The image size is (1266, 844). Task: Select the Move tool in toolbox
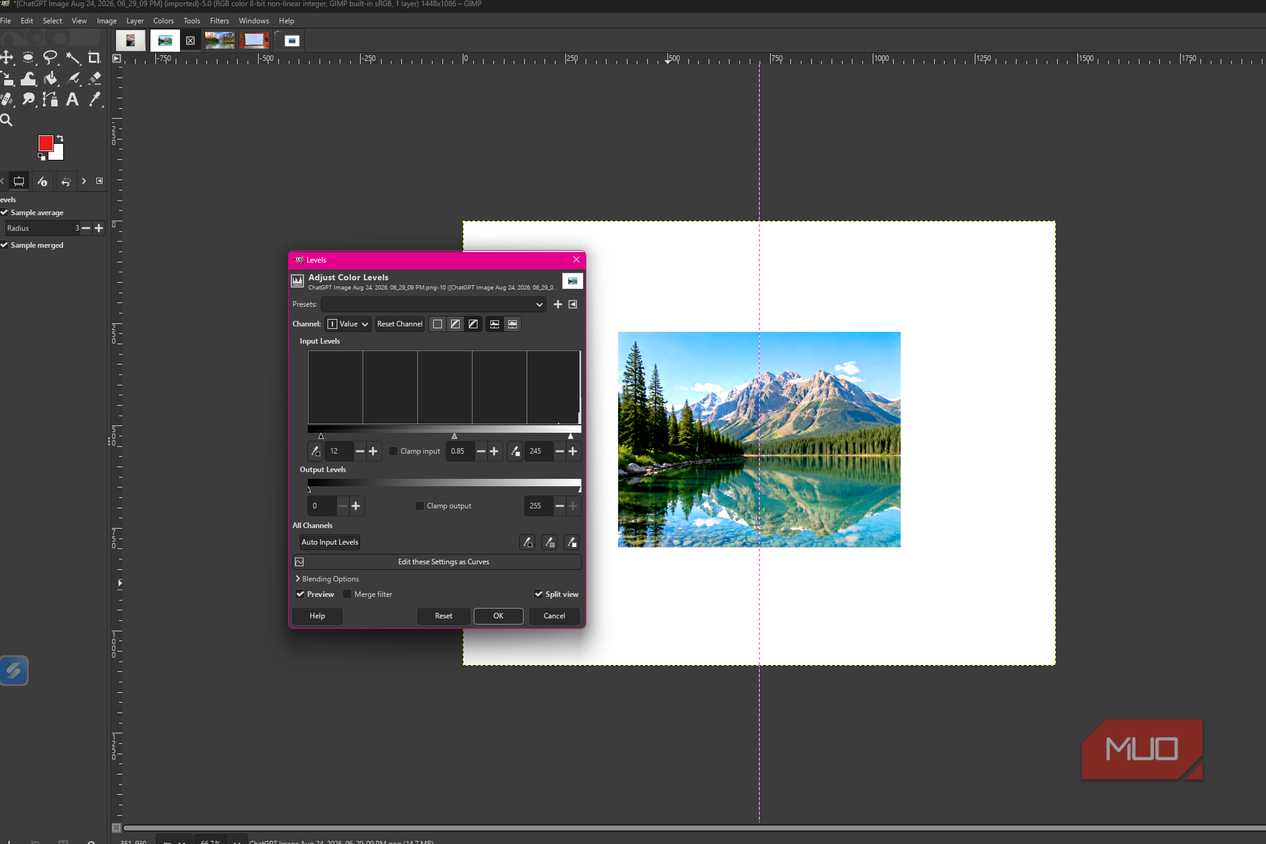click(7, 58)
